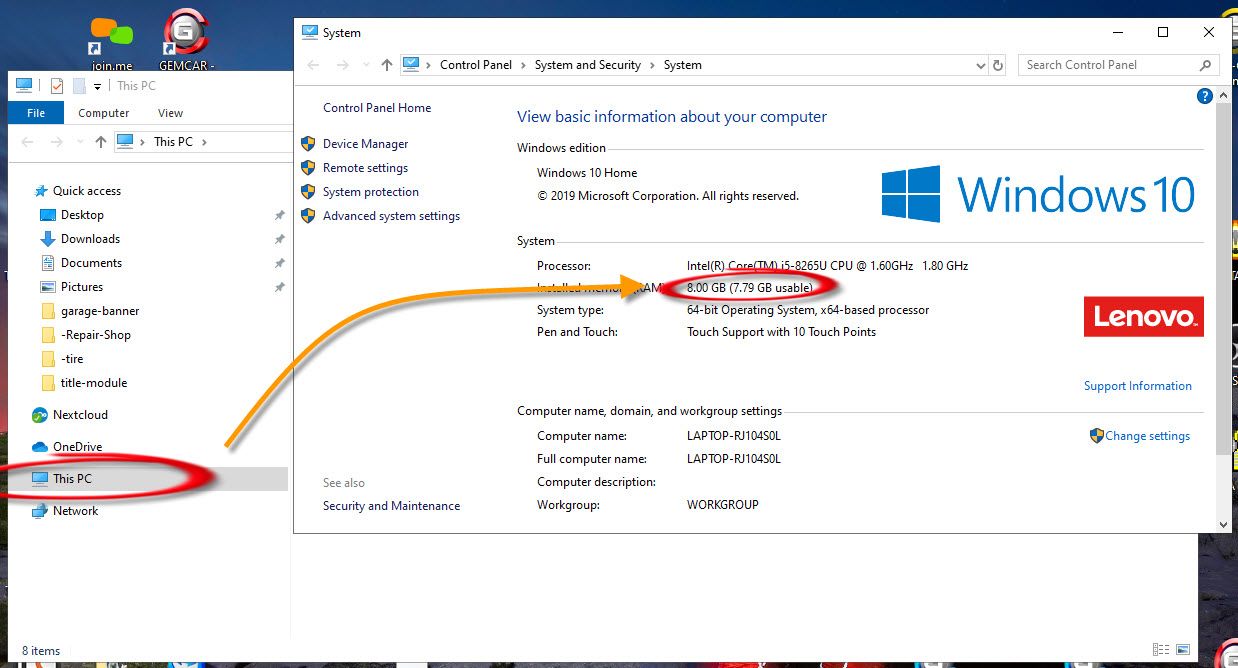Open the GEMCAR desktop shortcut
This screenshot has height=668, width=1238.
pyautogui.click(x=186, y=42)
